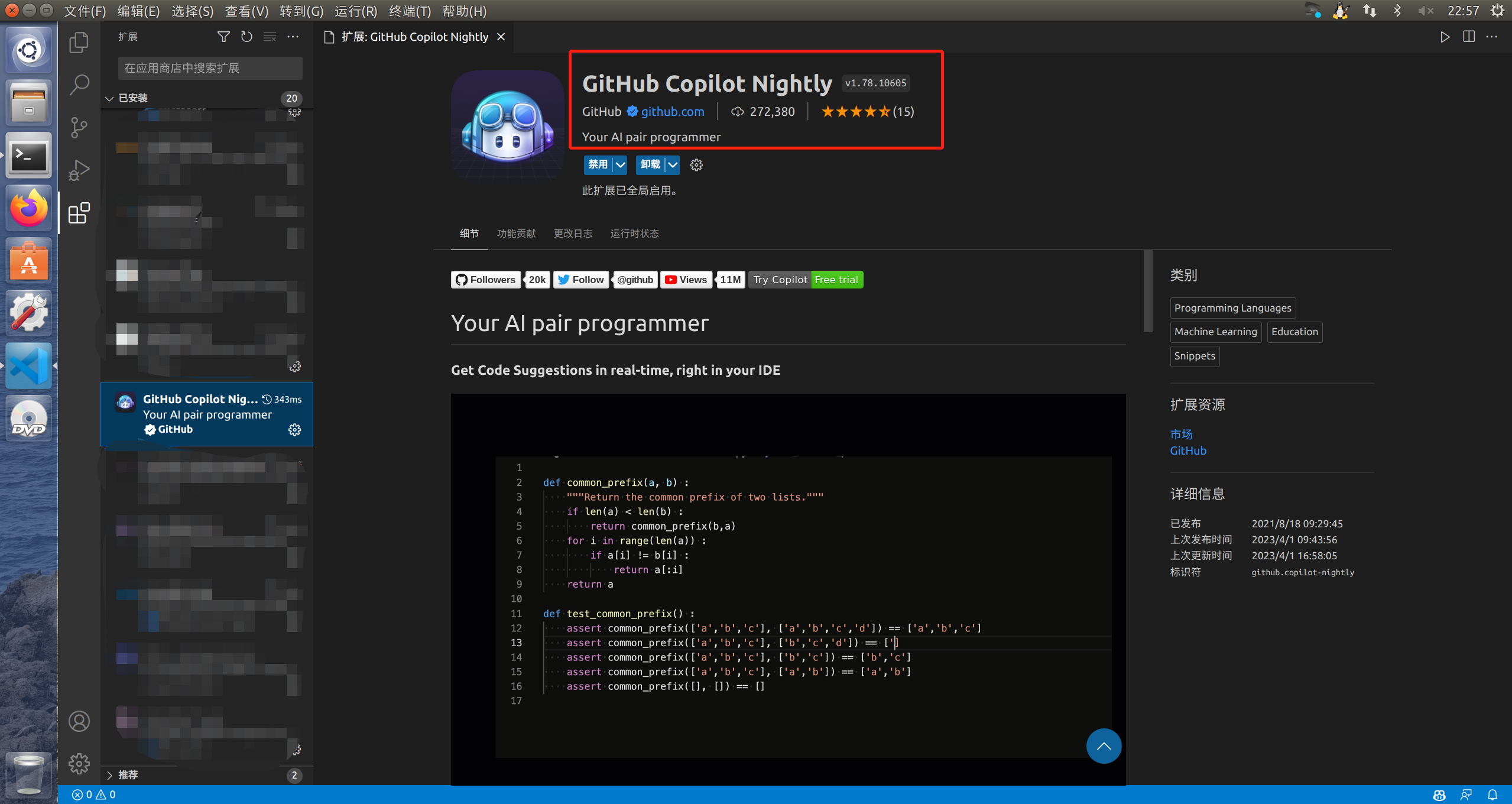Clear extensions search results icon
The image size is (1512, 804).
click(270, 37)
